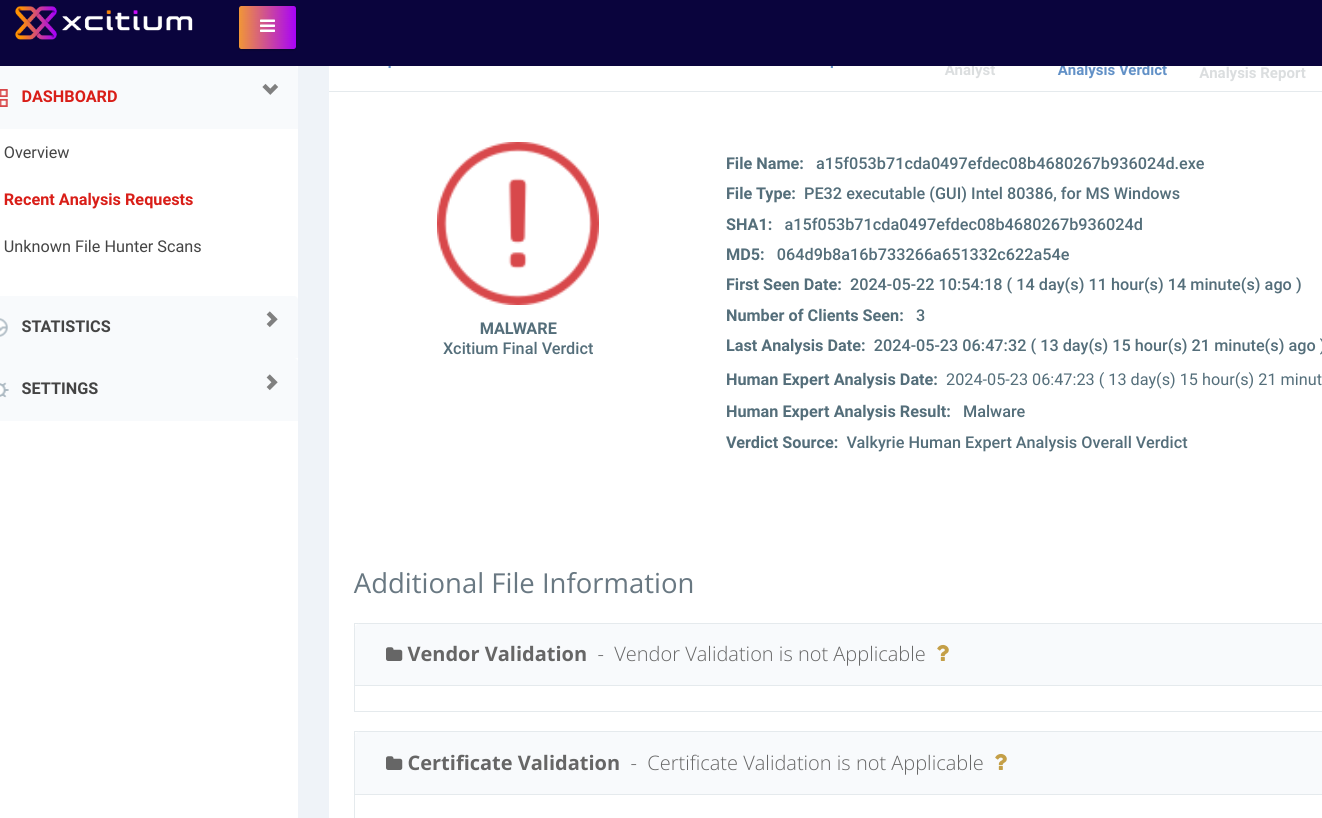This screenshot has height=818, width=1322.
Task: Click the Number of Clients Seen value
Action: pyautogui.click(x=920, y=316)
